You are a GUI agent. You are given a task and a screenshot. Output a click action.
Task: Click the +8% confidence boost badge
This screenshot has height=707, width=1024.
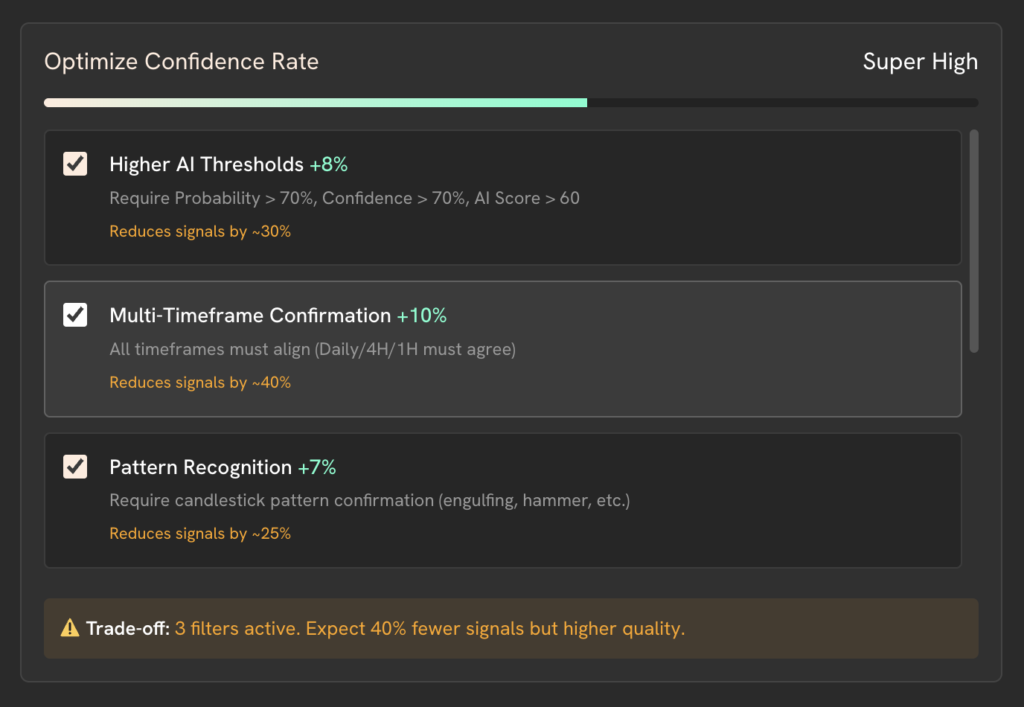pos(328,164)
